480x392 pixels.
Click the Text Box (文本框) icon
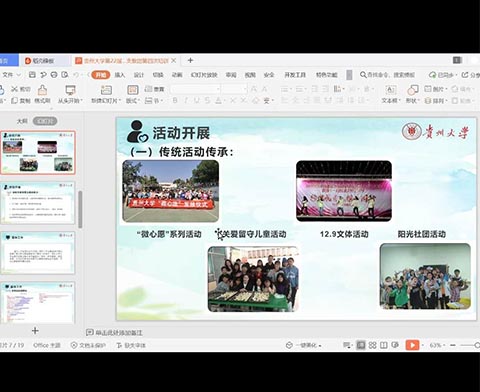[x=390, y=90]
